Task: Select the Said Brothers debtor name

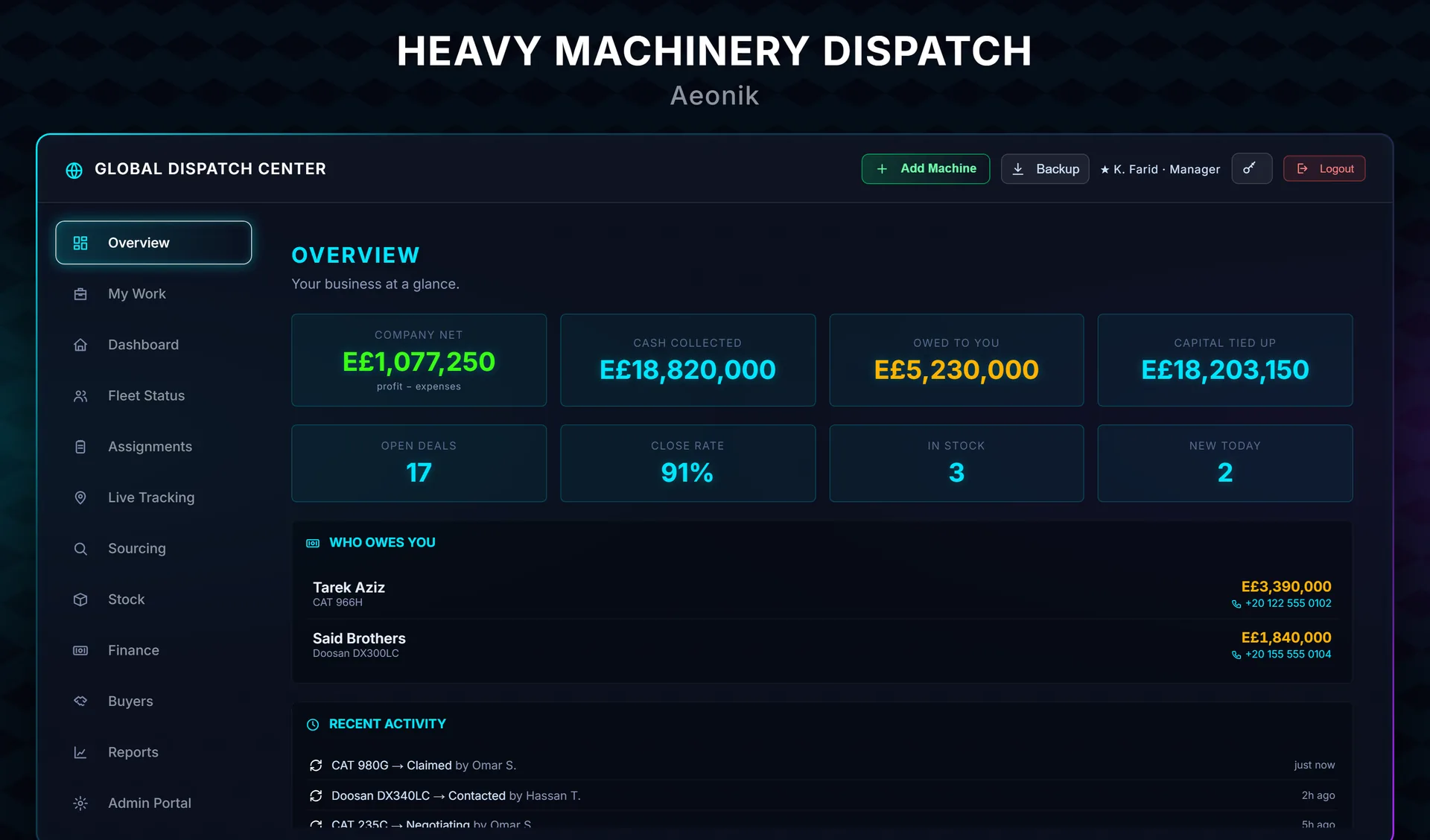Action: (359, 638)
